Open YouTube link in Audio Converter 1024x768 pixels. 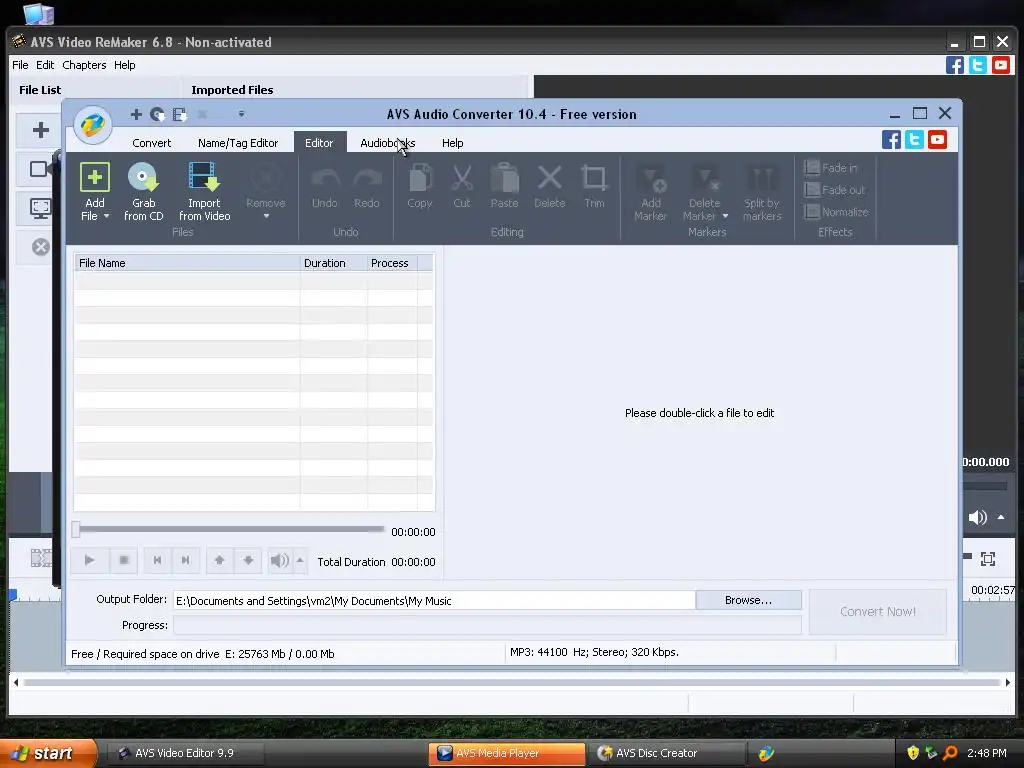[x=937, y=140]
